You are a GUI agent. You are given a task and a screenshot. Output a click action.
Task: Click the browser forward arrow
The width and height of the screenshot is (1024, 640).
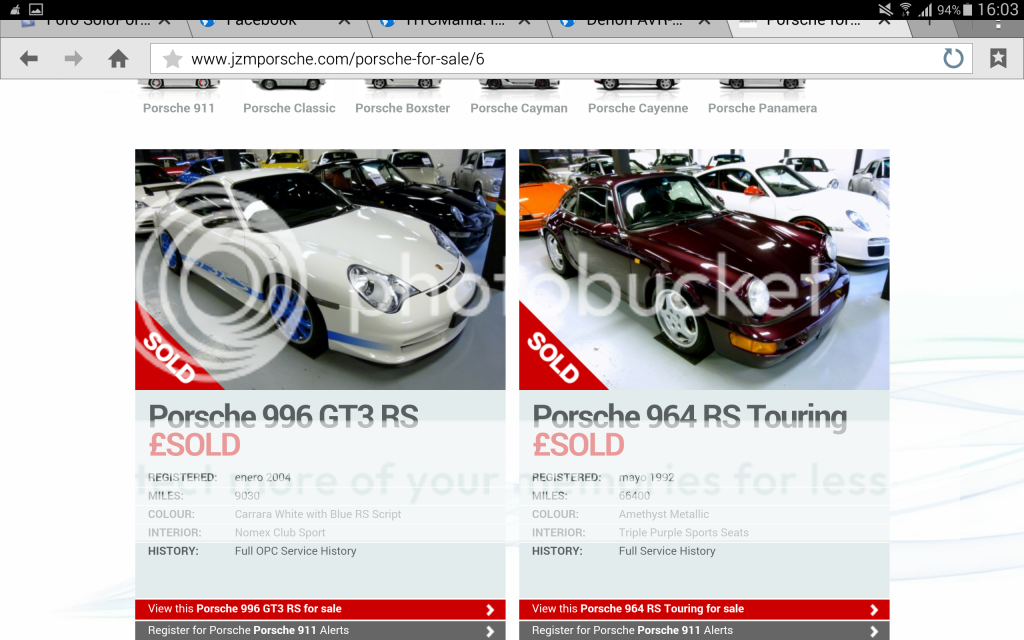(x=73, y=59)
